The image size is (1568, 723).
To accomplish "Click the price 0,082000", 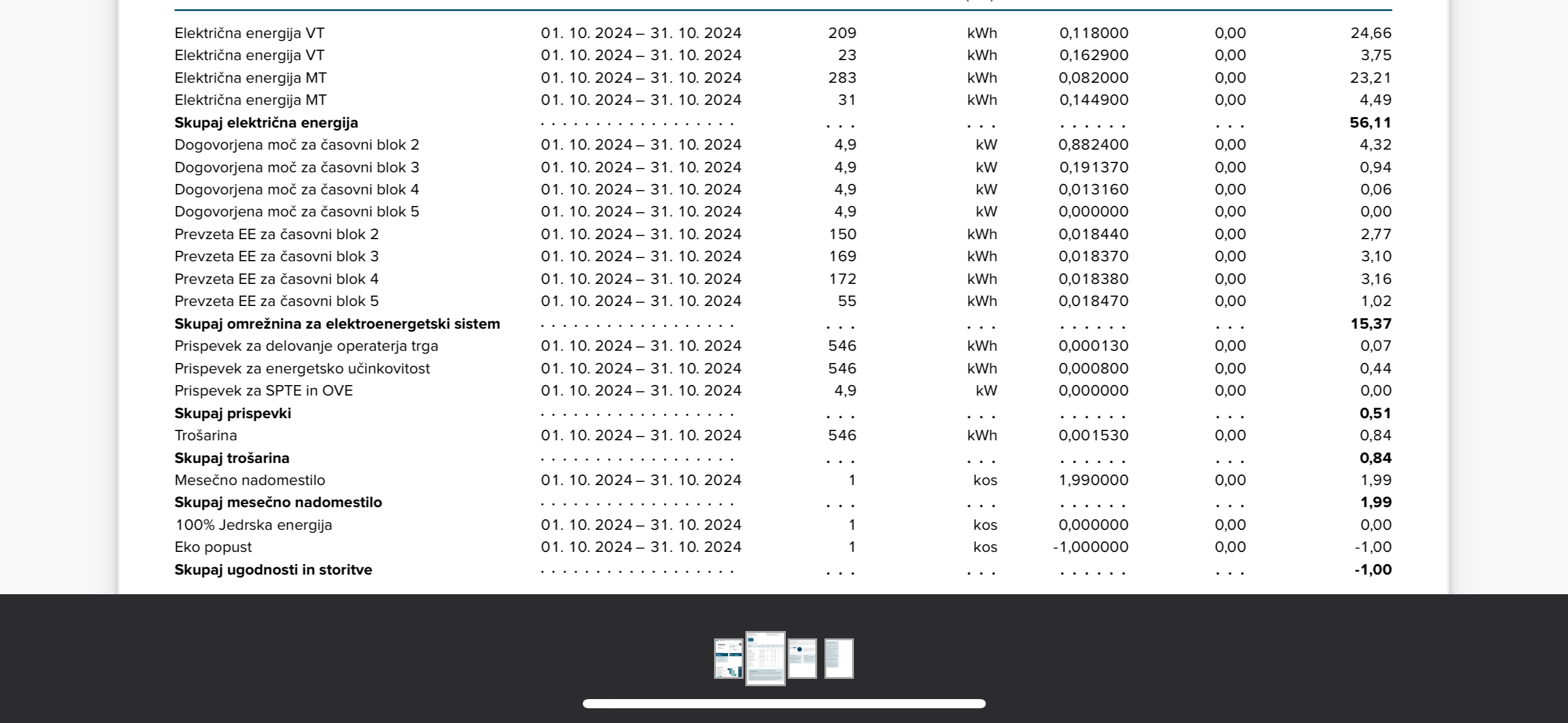I will pos(1094,78).
